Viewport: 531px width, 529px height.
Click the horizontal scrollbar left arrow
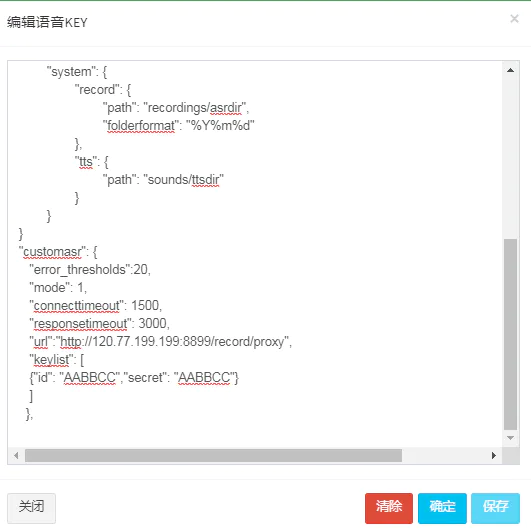point(16,456)
